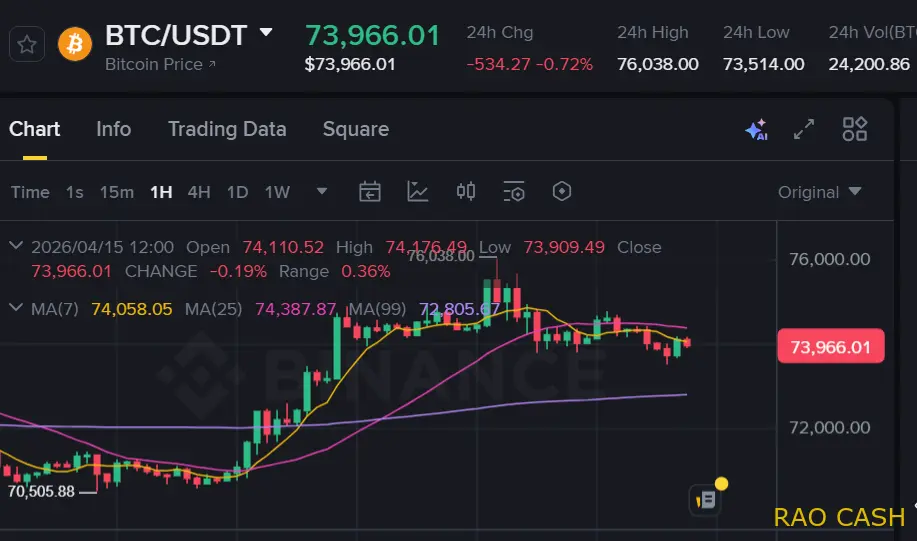Click the 72,000.00 price axis label
The width and height of the screenshot is (917, 541).
click(829, 428)
